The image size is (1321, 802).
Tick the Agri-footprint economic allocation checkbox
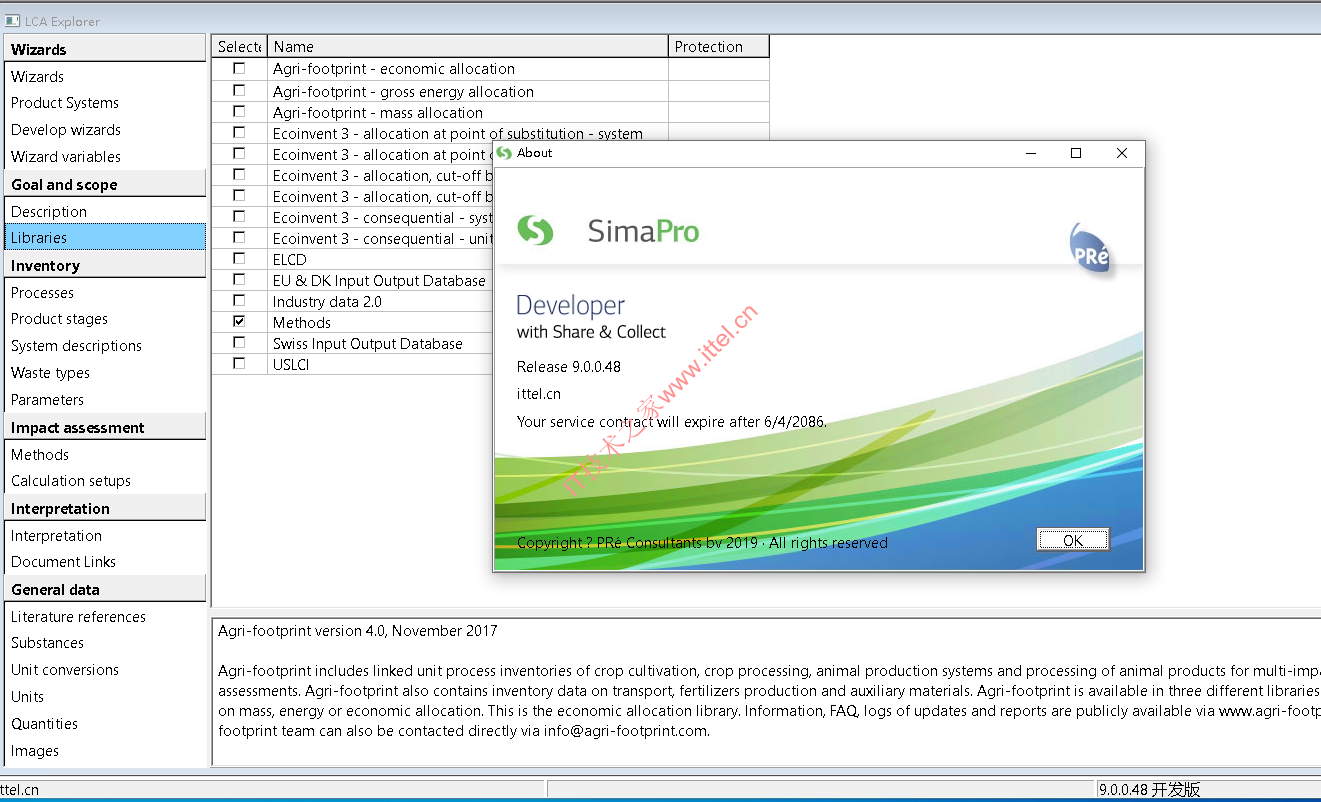click(x=239, y=68)
